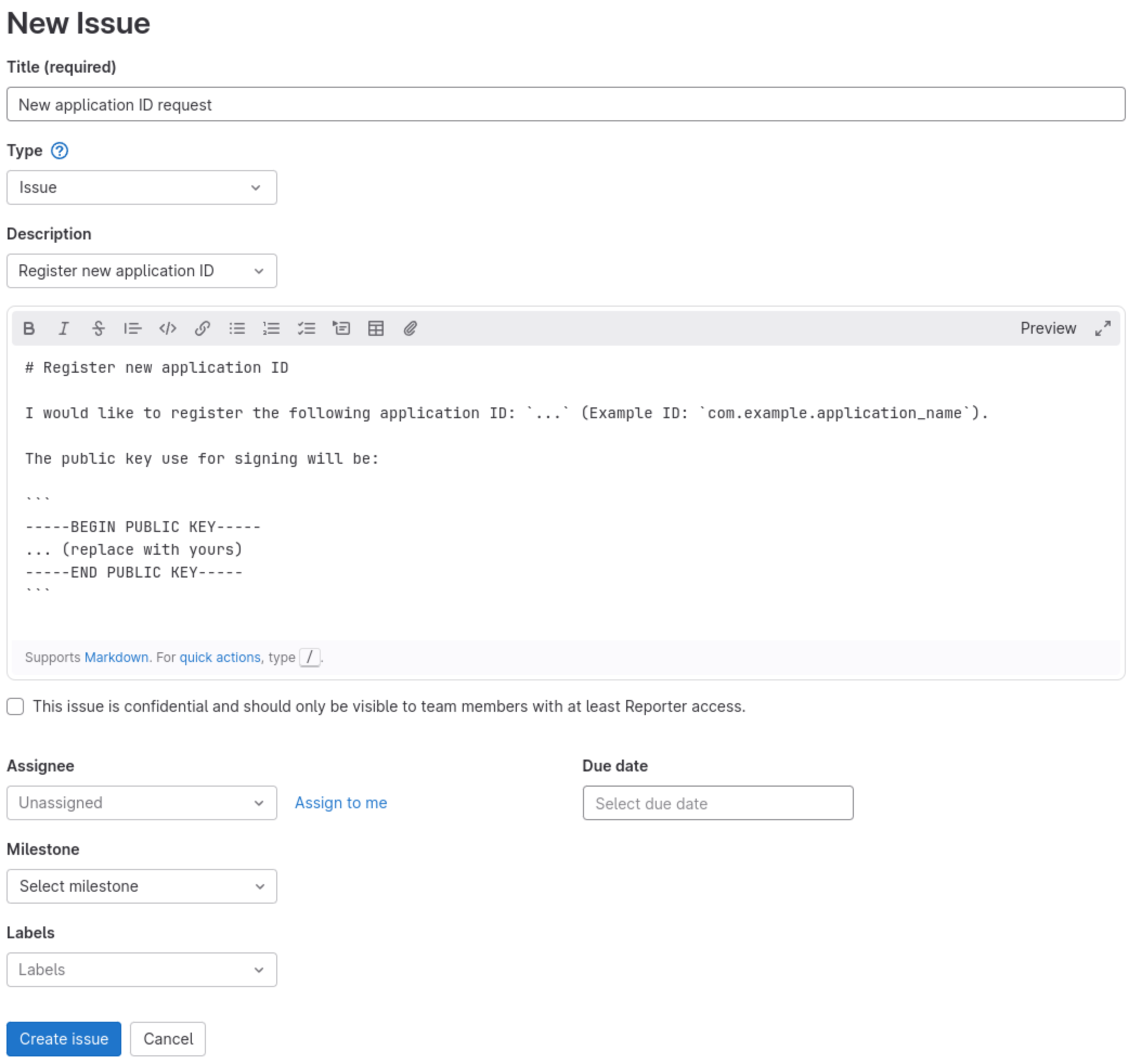The image size is (1129, 1064).
Task: Click the Create issue button
Action: [64, 1038]
